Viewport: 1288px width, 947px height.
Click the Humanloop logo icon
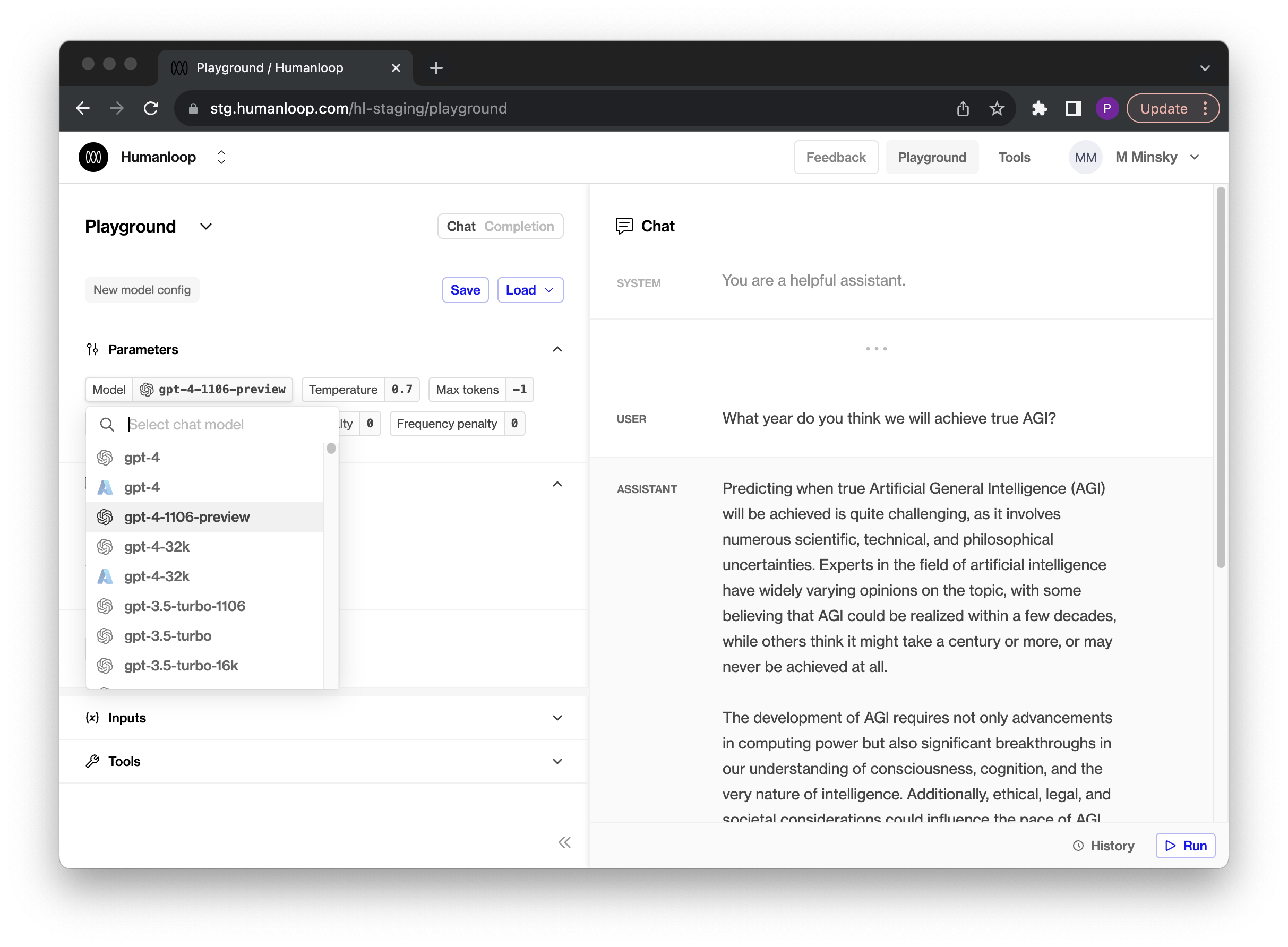(x=93, y=157)
